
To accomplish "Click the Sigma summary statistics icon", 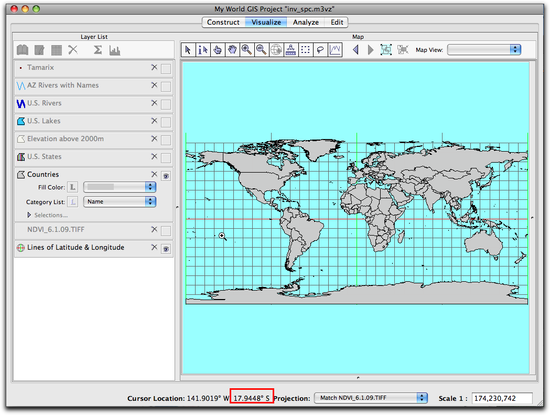I will coord(98,50).
